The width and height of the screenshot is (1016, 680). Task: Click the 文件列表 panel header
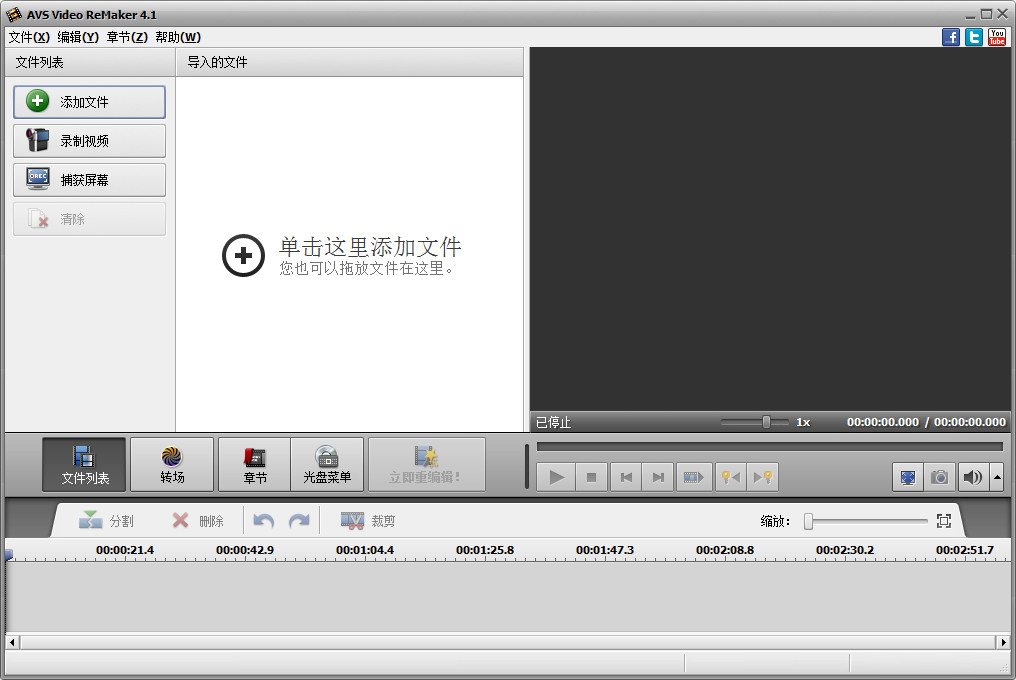pyautogui.click(x=90, y=62)
